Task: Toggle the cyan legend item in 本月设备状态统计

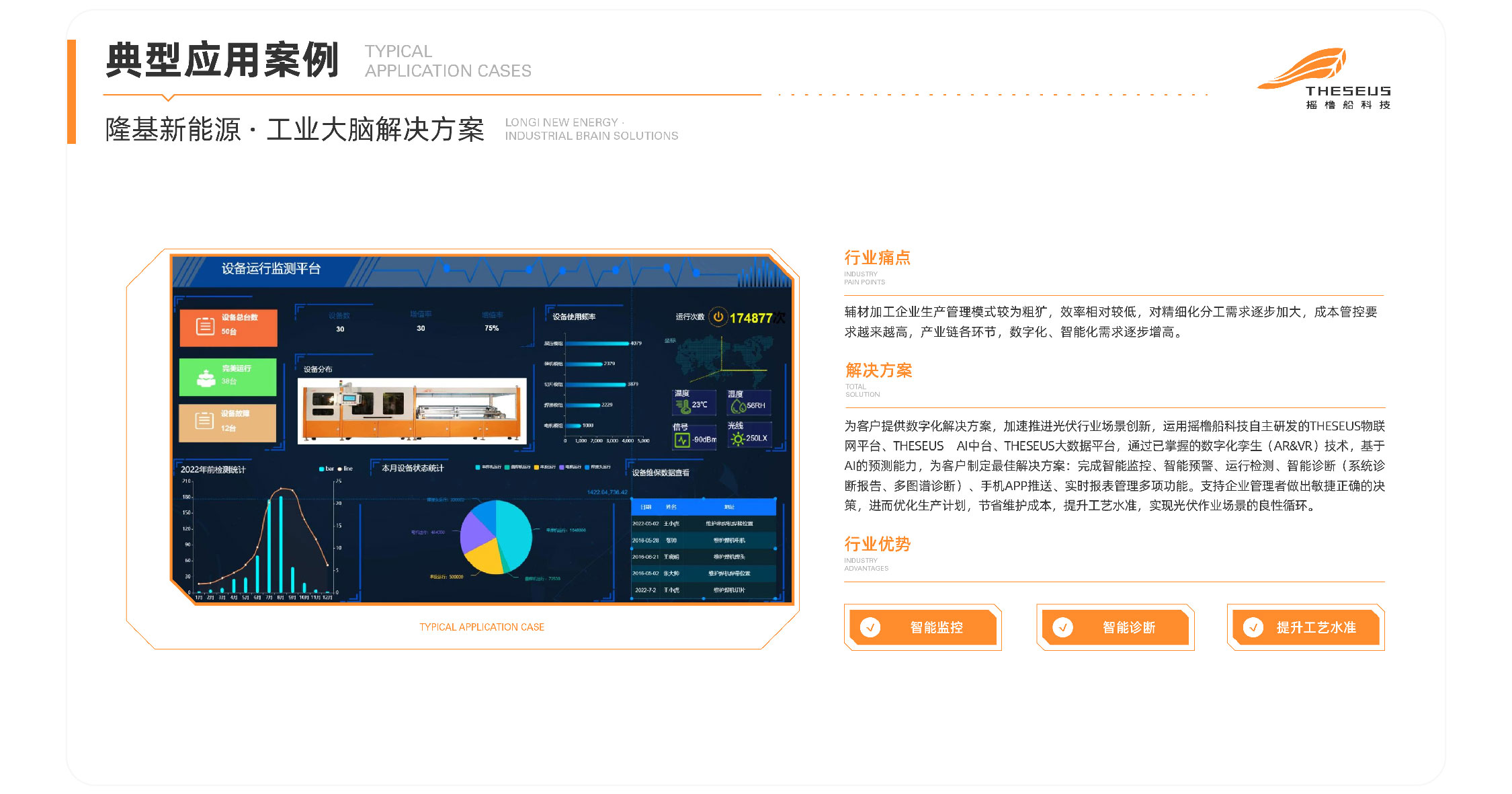Action: coord(489,467)
